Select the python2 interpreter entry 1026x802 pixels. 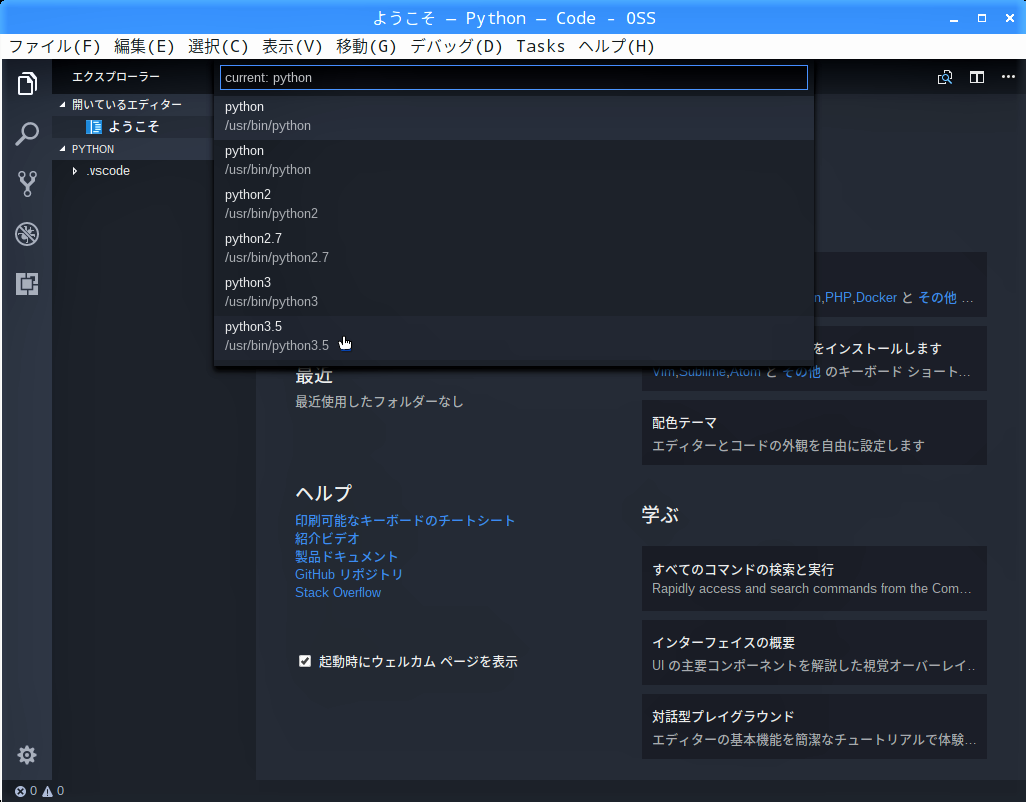coord(514,204)
